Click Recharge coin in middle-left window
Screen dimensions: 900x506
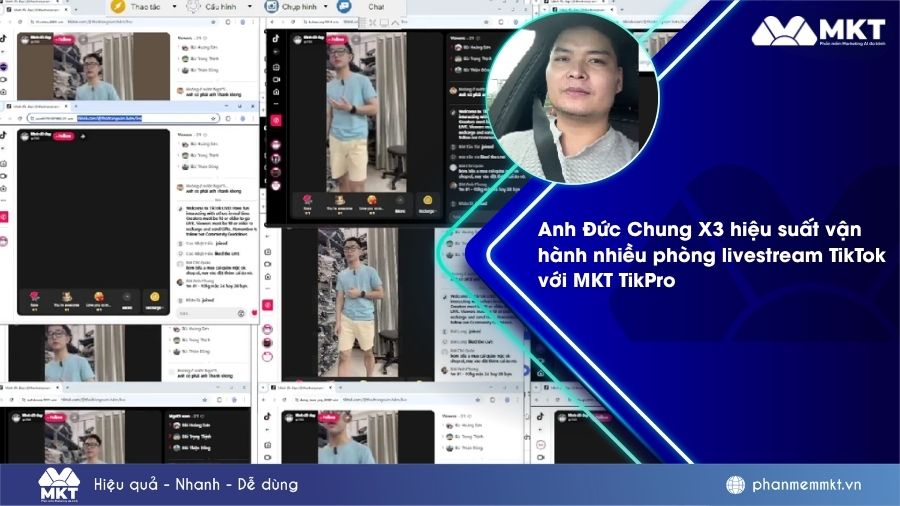[154, 299]
